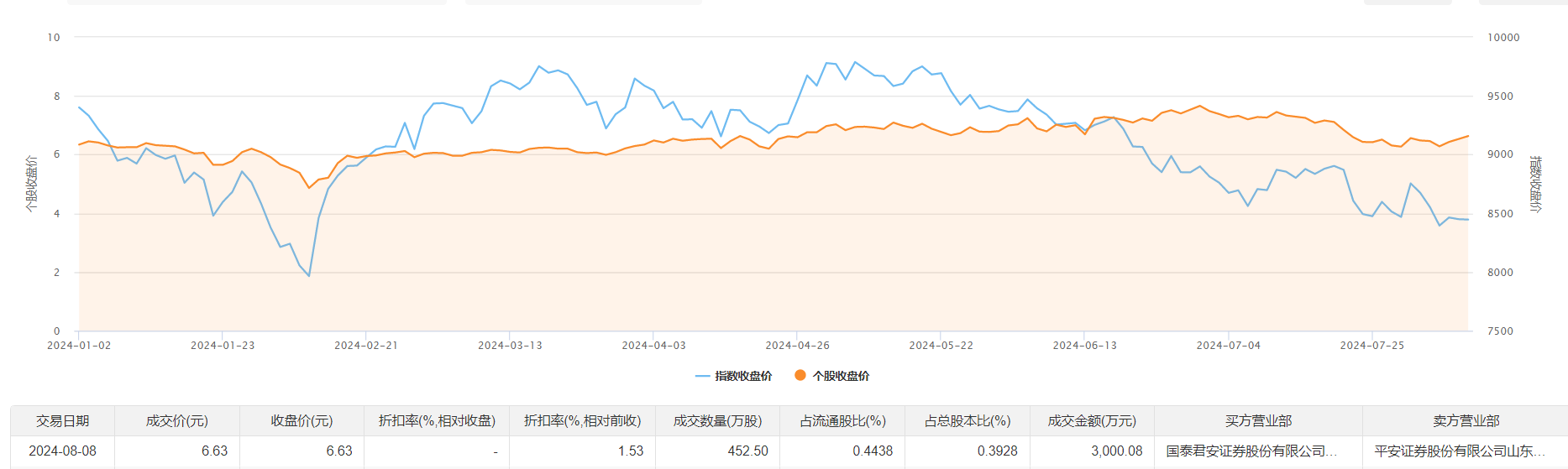Click the 成交金额(万元) column header
The image size is (1568, 469).
click(x=1092, y=420)
